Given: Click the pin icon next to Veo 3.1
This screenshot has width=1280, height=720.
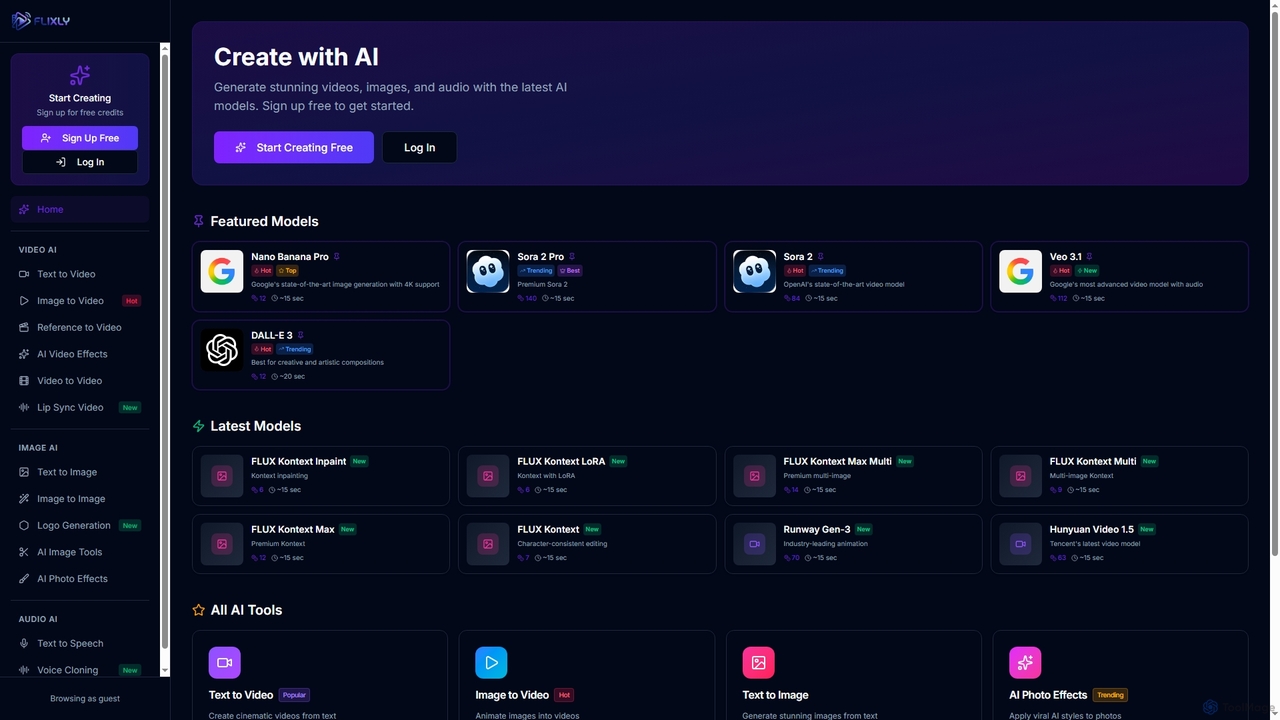Looking at the screenshot, I should coord(1089,257).
